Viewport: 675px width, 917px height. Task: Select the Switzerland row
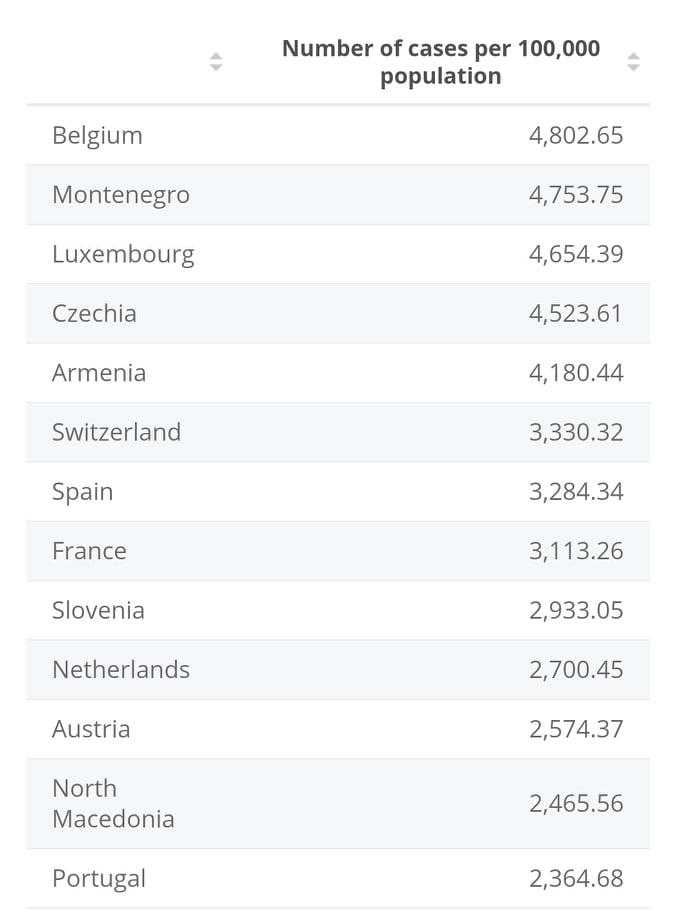point(338,432)
